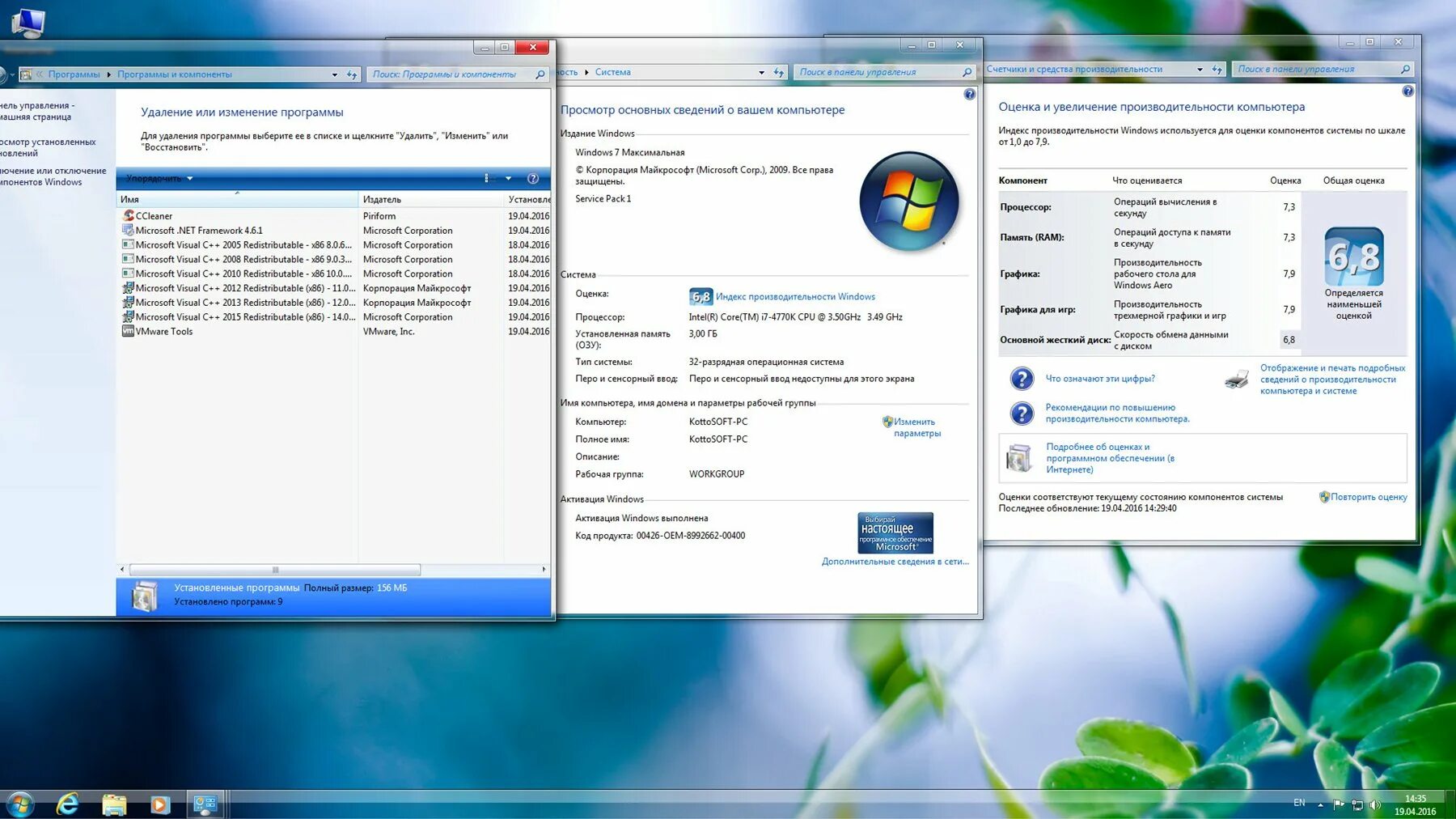Image resolution: width=1456 pixels, height=819 pixels.
Task: Click the Программы breadcrumb in address bar
Action: point(74,74)
